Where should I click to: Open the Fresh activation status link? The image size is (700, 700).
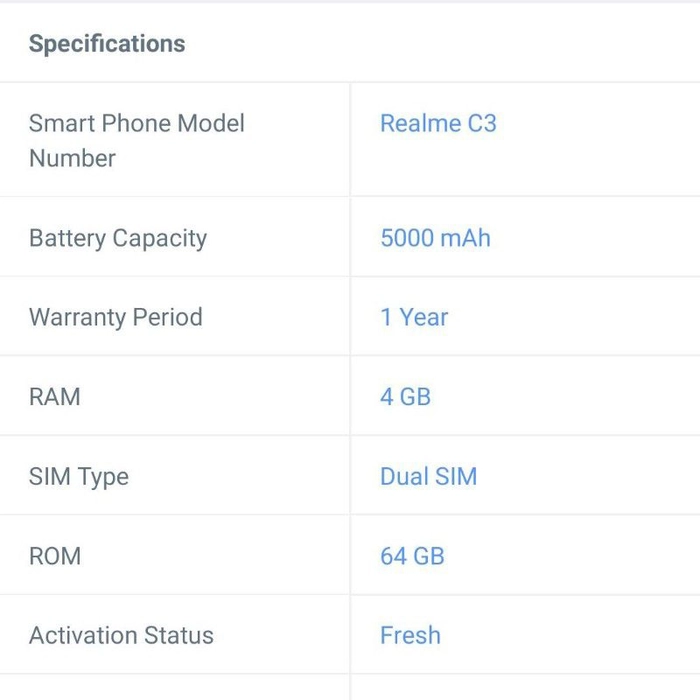pos(410,635)
